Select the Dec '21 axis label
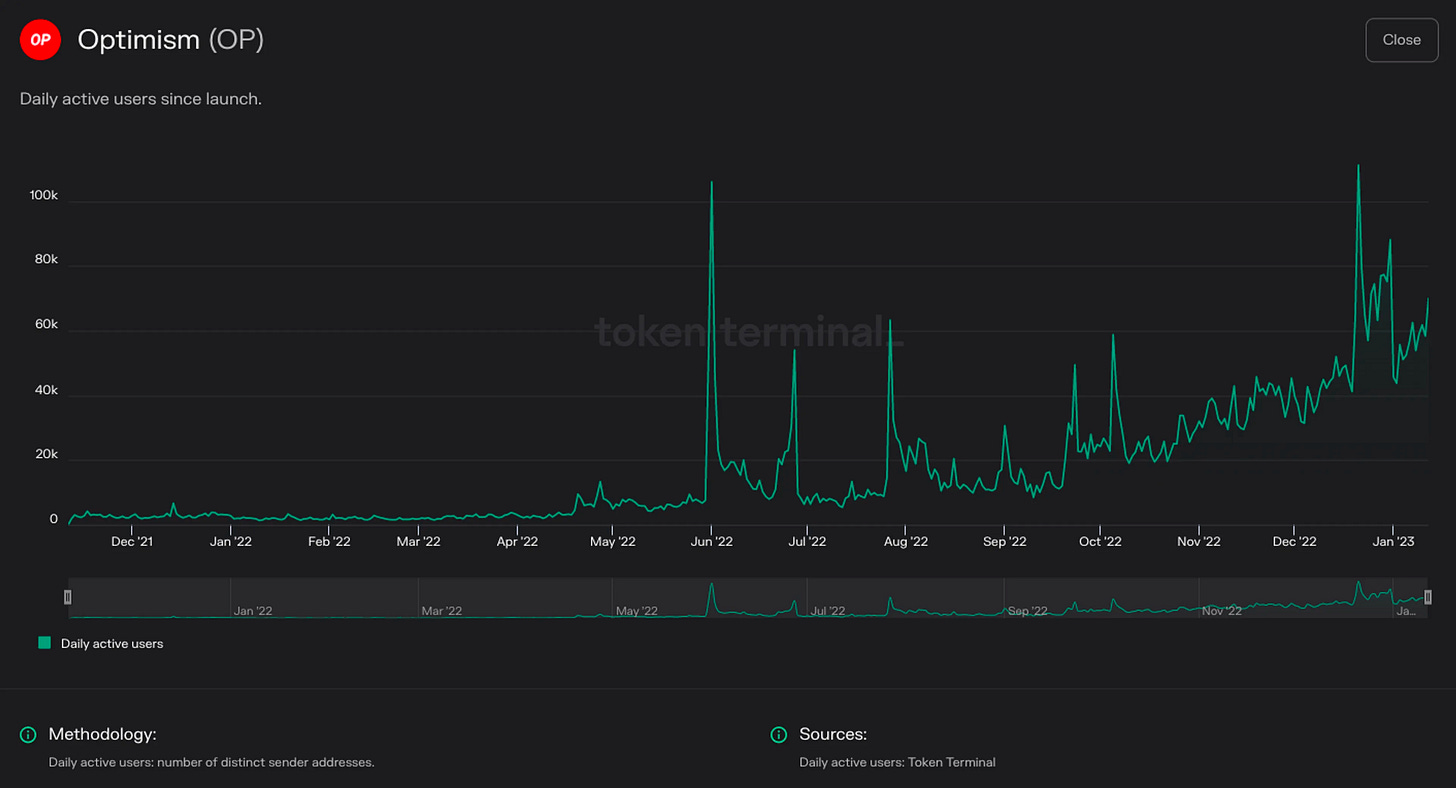The image size is (1456, 788). click(132, 542)
